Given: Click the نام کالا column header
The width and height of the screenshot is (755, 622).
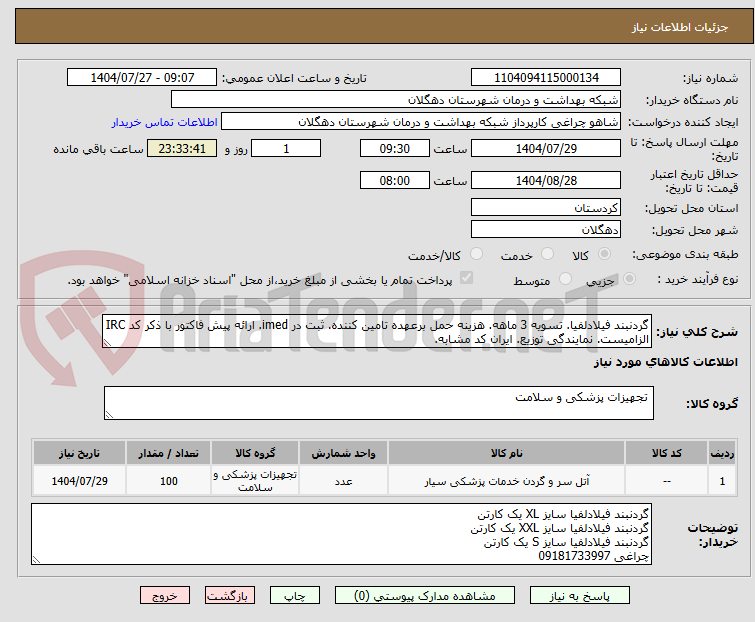Looking at the screenshot, I should tap(507, 453).
